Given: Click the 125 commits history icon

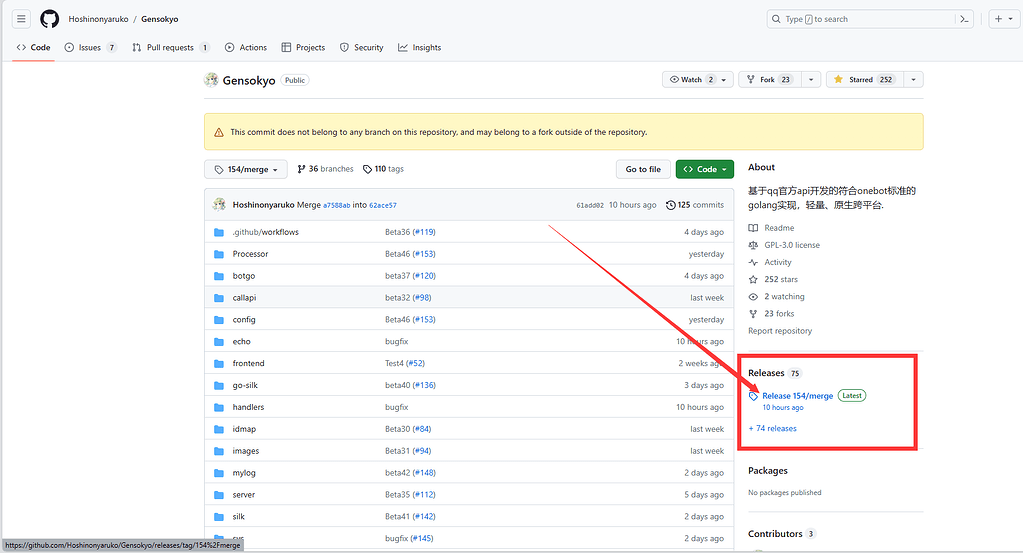Looking at the screenshot, I should point(671,205).
